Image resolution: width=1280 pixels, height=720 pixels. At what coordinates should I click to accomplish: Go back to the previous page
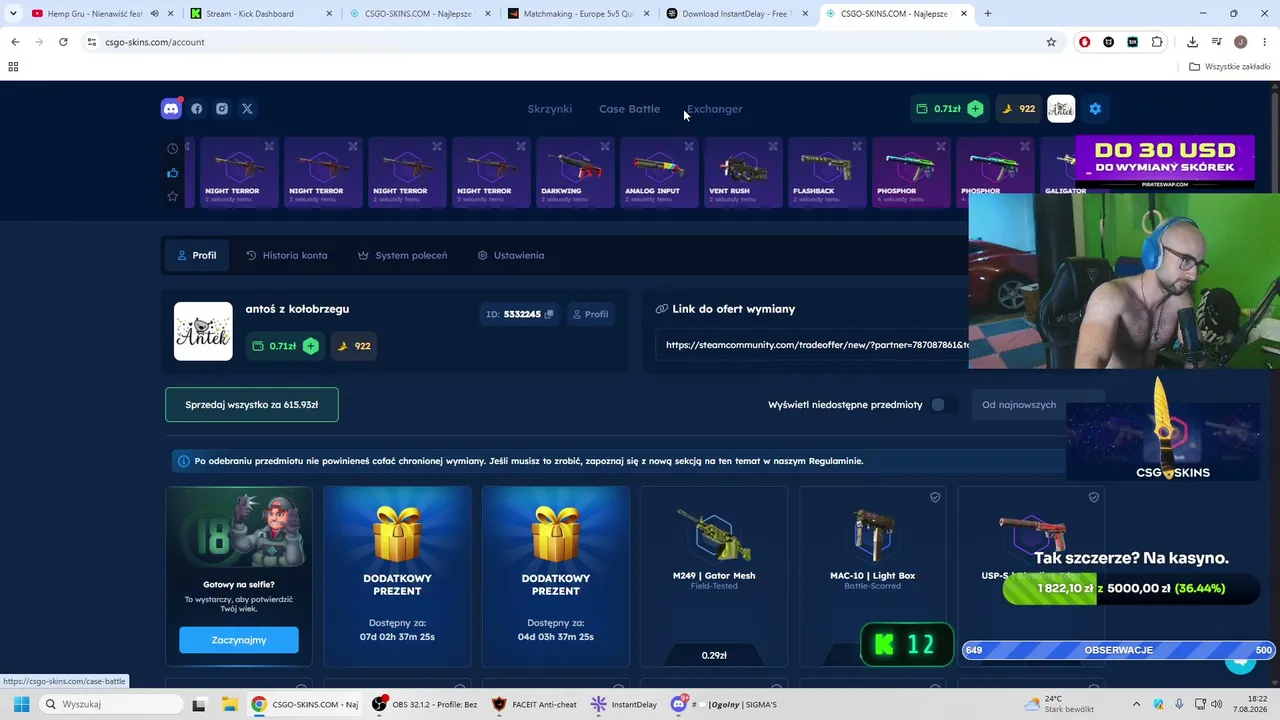pyautogui.click(x=15, y=42)
